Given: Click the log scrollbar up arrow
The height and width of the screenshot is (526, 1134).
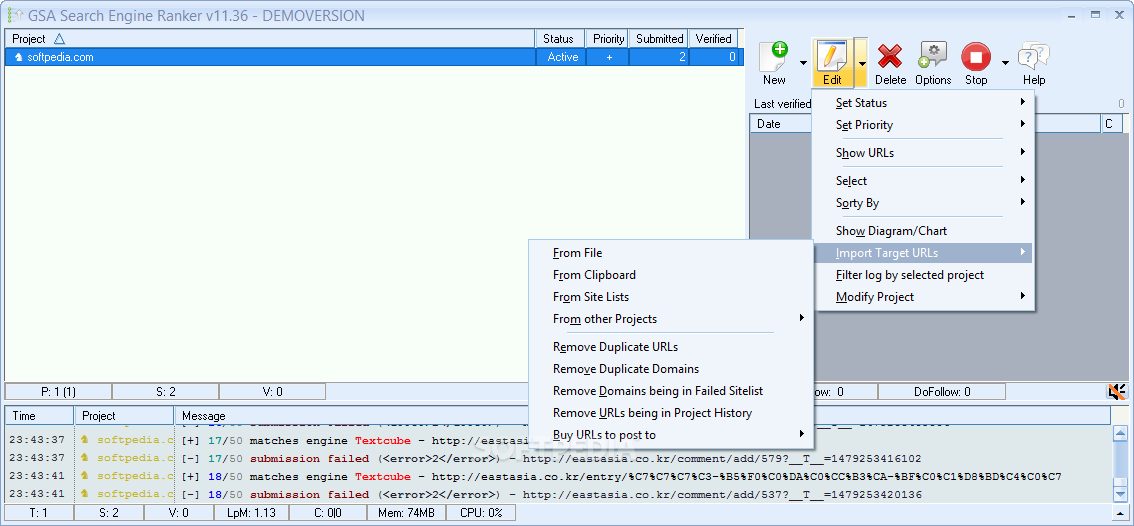Looking at the screenshot, I should coord(1120,434).
